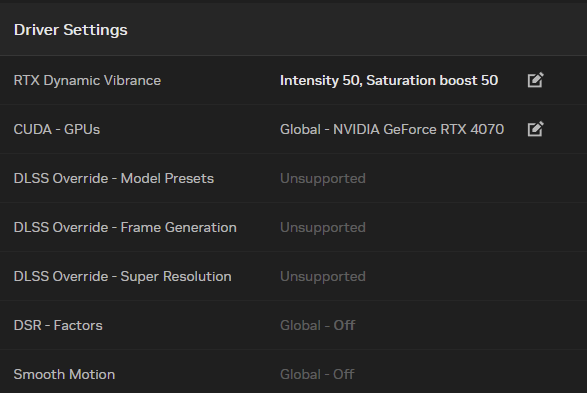Click the Intensity 50 value text

tap(320, 80)
